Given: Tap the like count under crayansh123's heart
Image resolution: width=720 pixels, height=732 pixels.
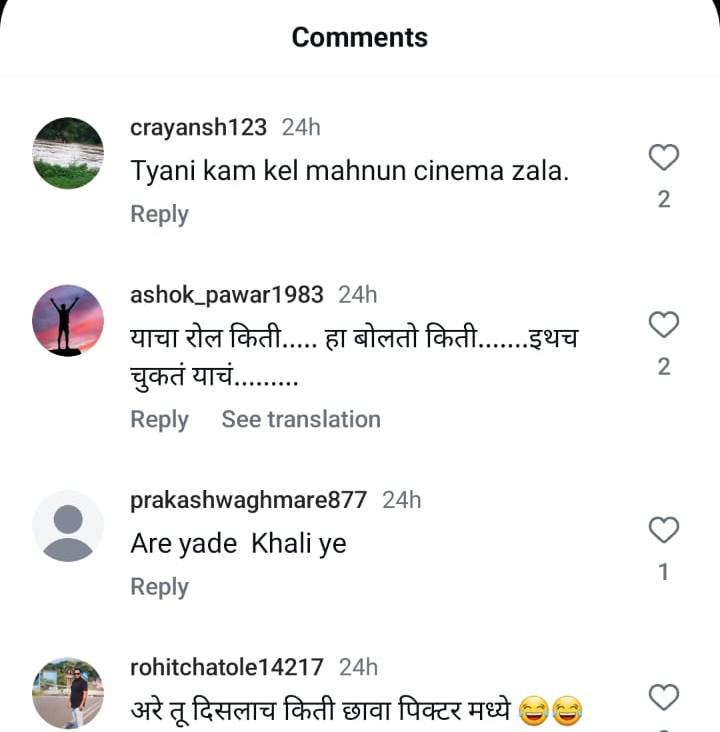Looking at the screenshot, I should pos(664,199).
